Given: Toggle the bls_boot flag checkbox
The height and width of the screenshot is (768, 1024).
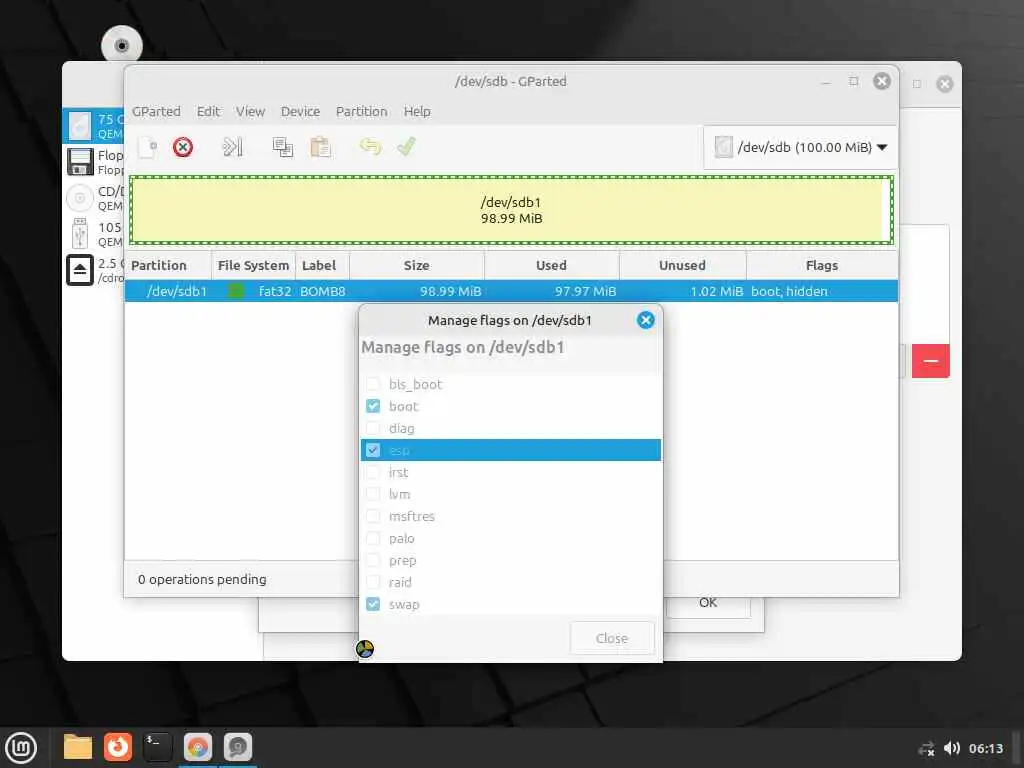Looking at the screenshot, I should (373, 384).
